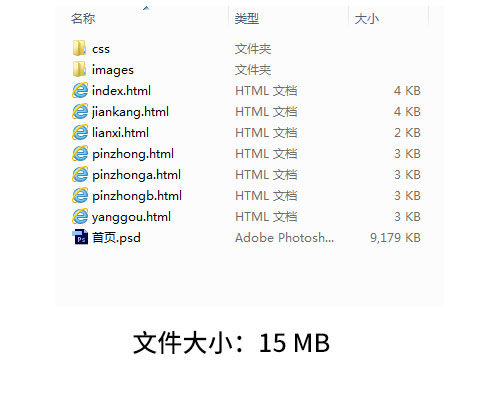
Task: Click the 9,179 KB size entry
Action: point(395,238)
